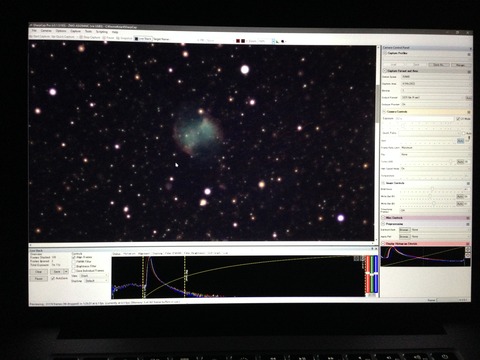Open the Output Format dropdown
480x360 pixels.
tap(433, 98)
